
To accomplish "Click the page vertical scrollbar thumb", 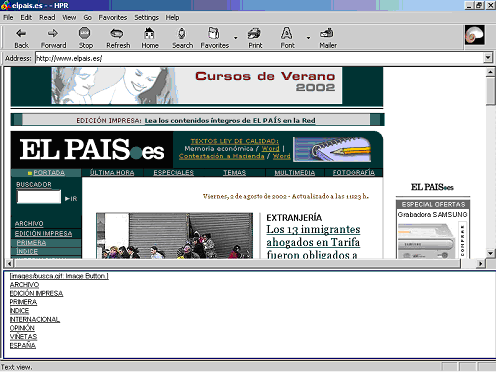I will tap(490, 91).
